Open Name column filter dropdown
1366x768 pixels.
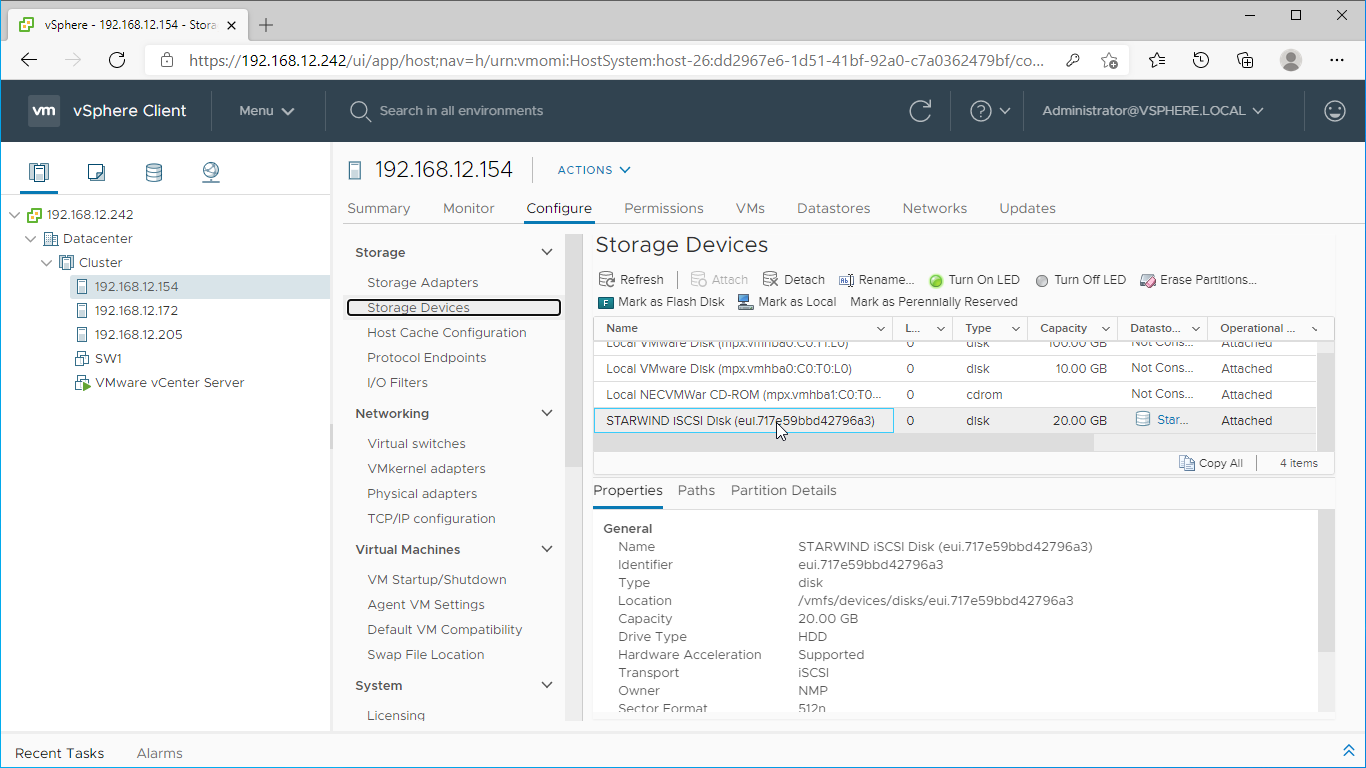pos(881,328)
